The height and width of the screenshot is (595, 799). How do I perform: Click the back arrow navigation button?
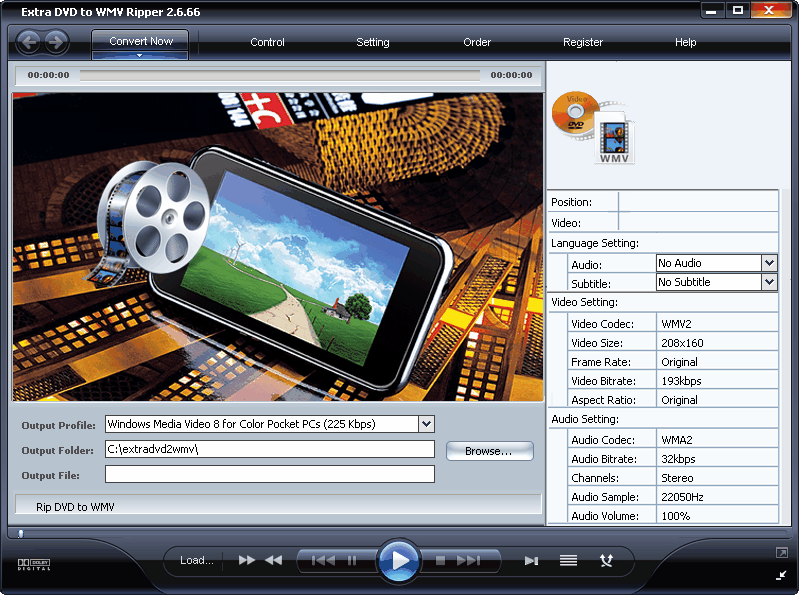click(29, 42)
